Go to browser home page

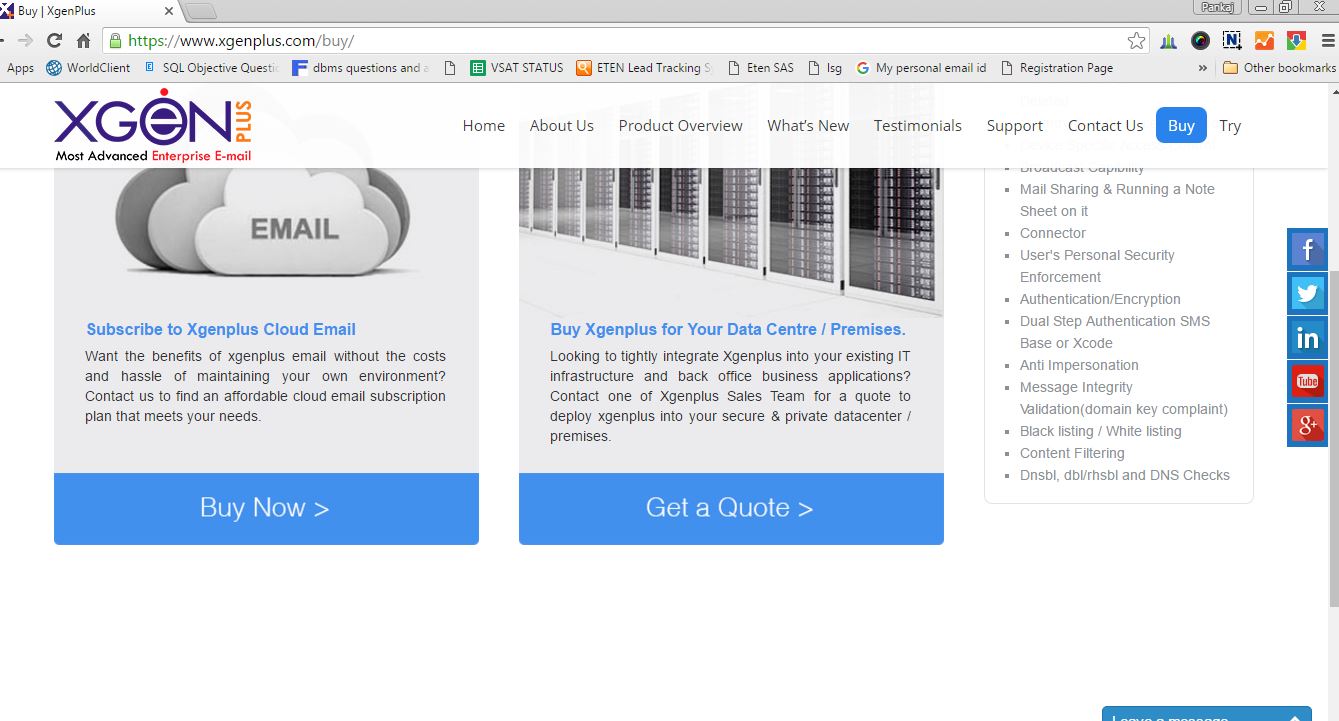click(x=84, y=41)
